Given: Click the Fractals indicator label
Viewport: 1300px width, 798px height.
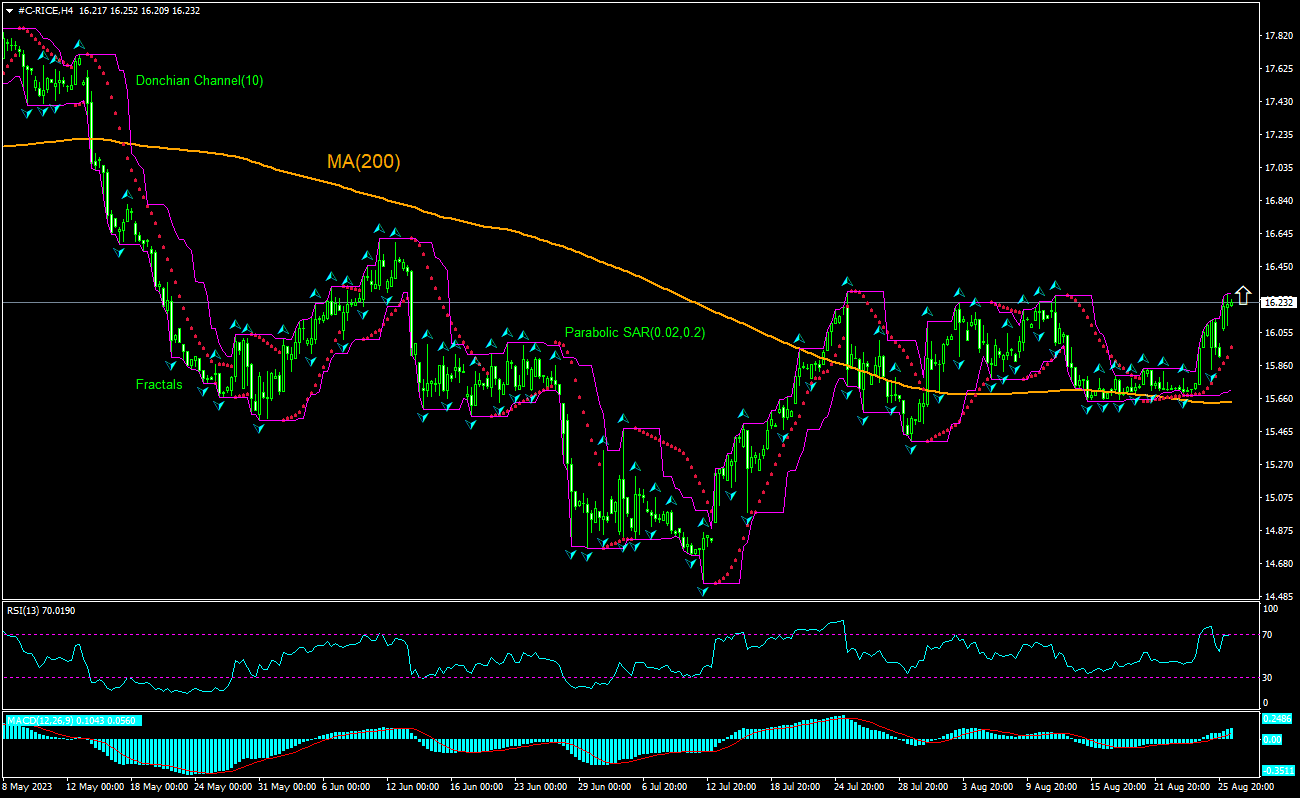Looking at the screenshot, I should pyautogui.click(x=159, y=384).
